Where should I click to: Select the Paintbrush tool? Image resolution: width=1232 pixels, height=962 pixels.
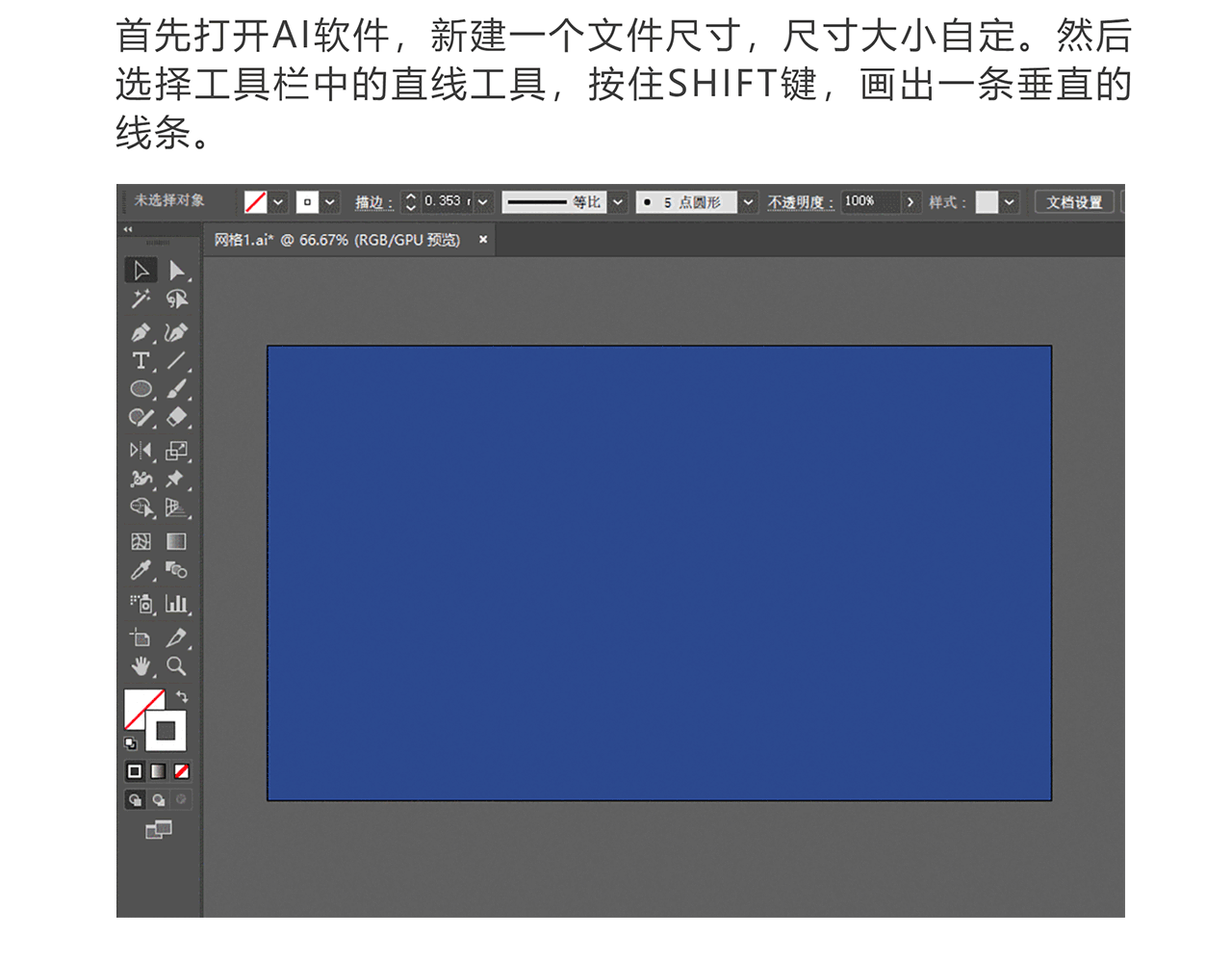click(177, 389)
